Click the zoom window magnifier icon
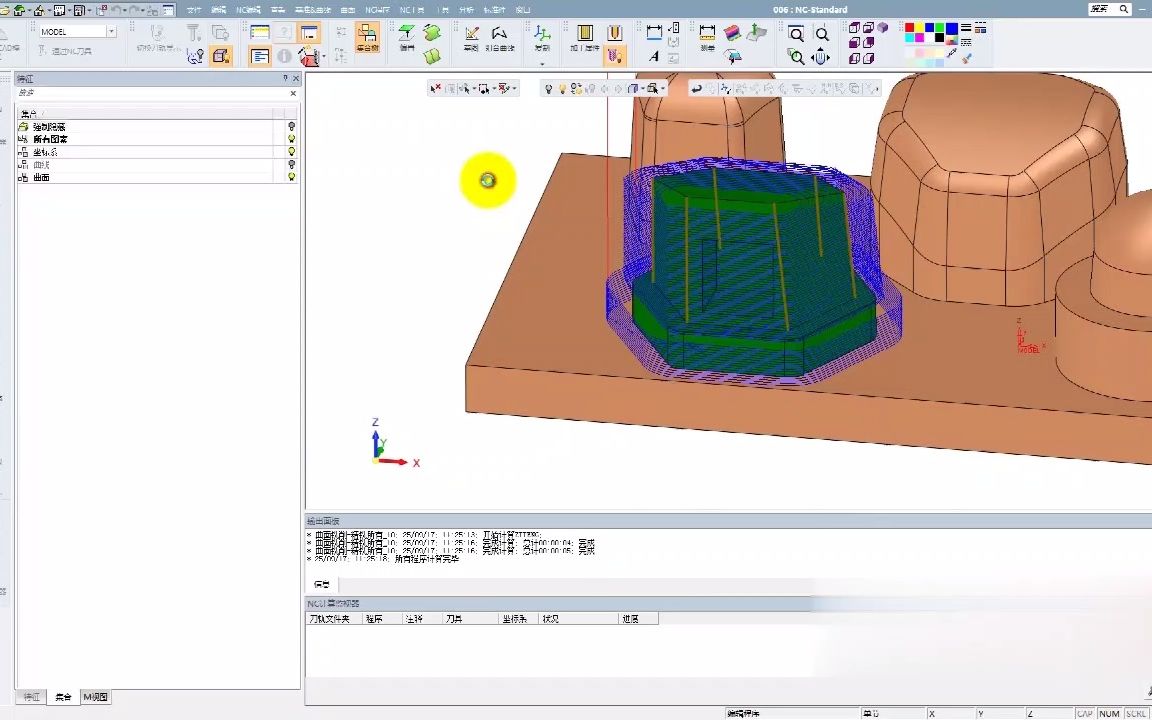 point(796,35)
